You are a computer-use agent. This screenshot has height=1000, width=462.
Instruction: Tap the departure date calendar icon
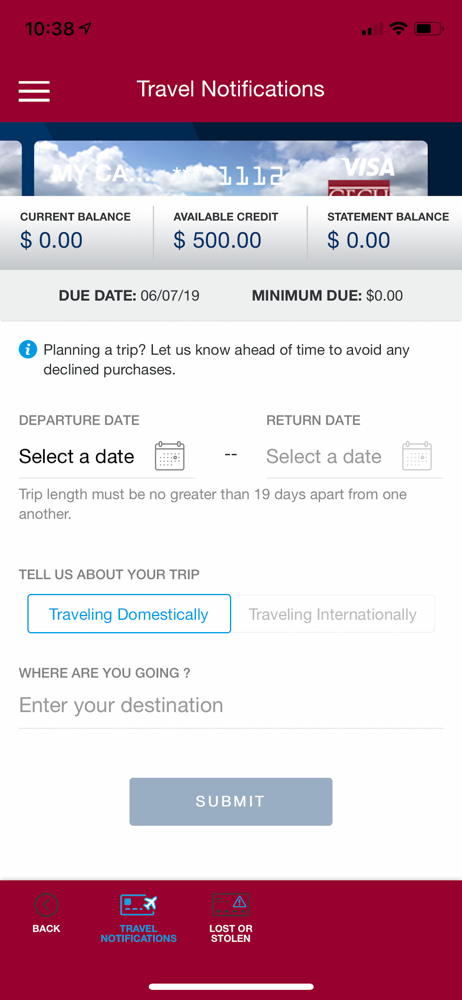[170, 456]
